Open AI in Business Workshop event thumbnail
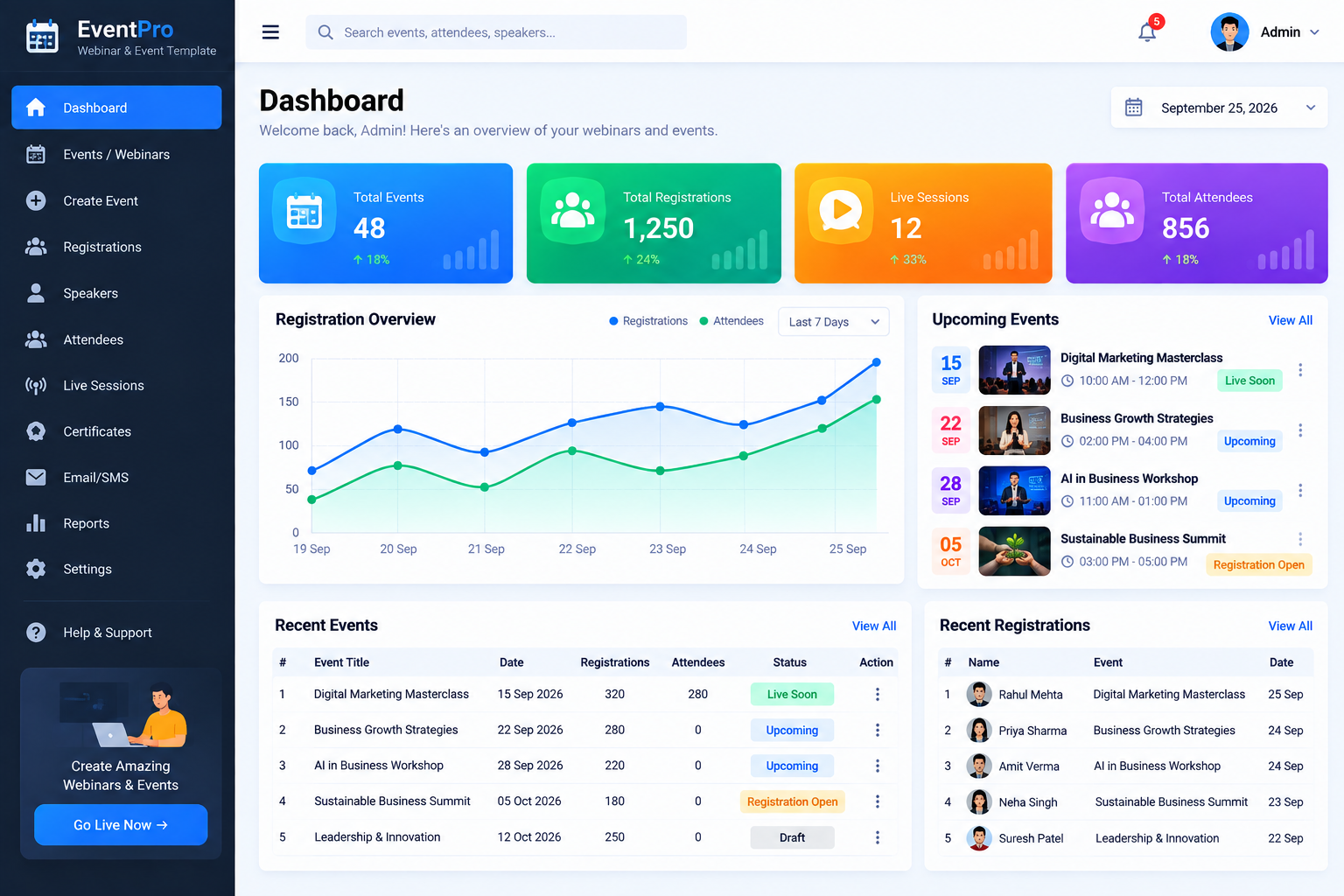Viewport: 1344px width, 896px height. pyautogui.click(x=1014, y=491)
